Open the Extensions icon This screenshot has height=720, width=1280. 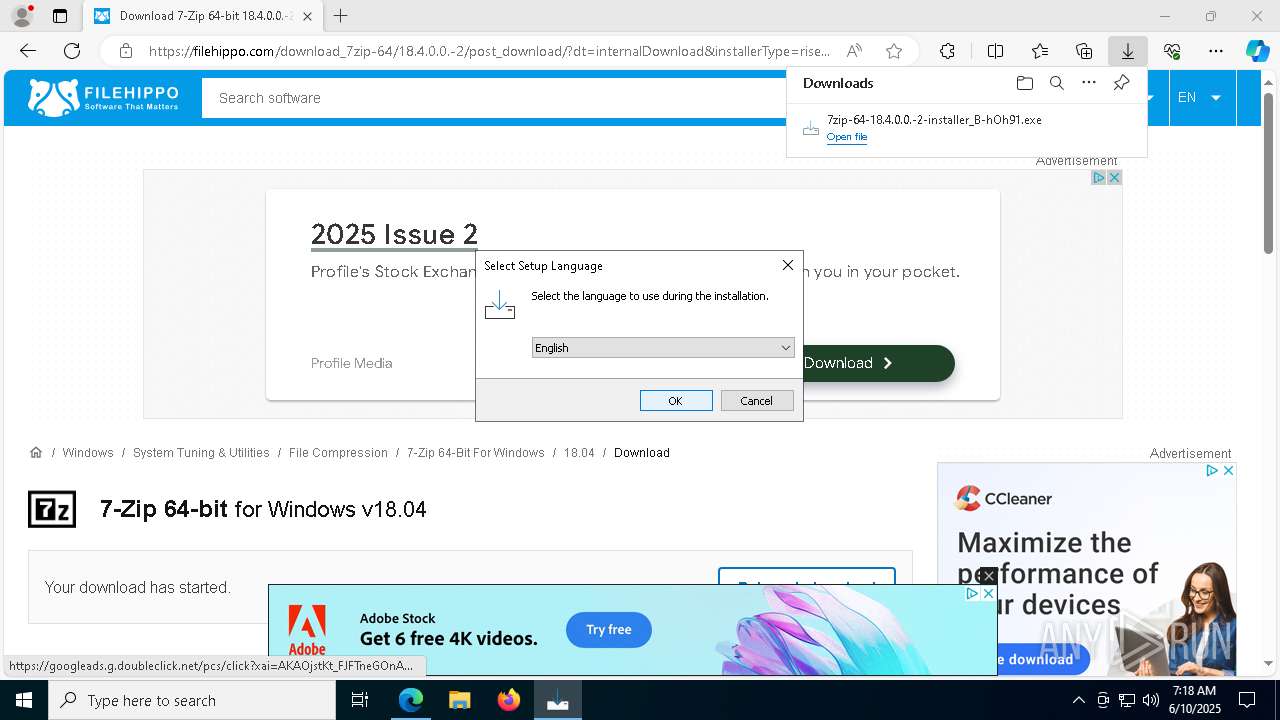(947, 51)
